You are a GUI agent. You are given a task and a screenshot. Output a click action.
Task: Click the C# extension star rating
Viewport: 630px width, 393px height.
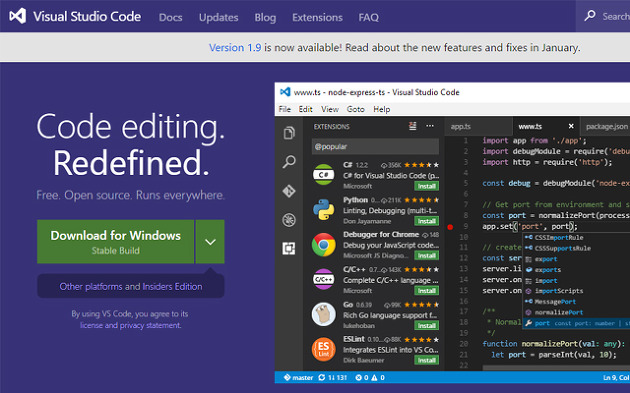(421, 165)
